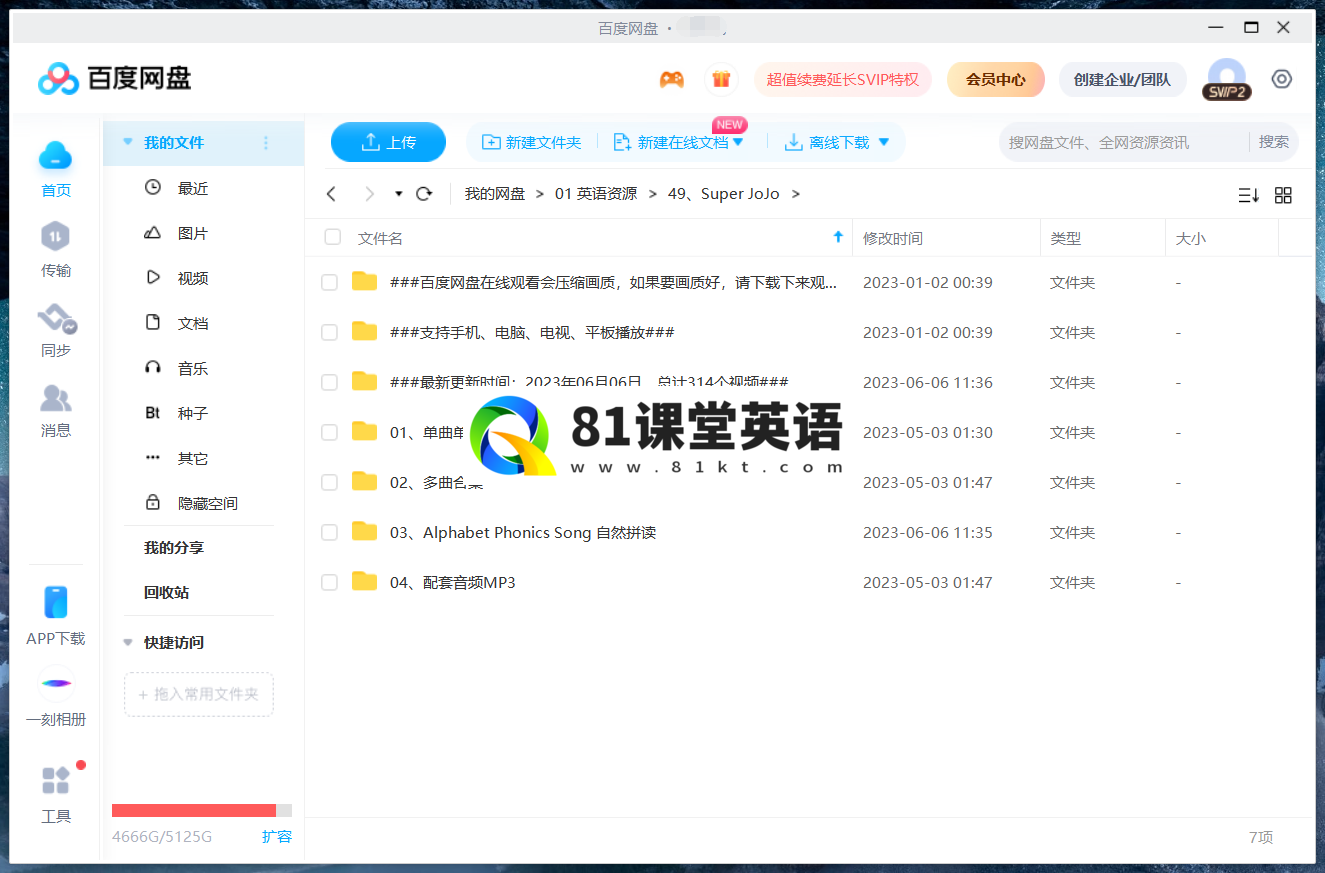Expand breadcrumb arrow after 01 英语资源
The width and height of the screenshot is (1325, 873).
pyautogui.click(x=653, y=194)
